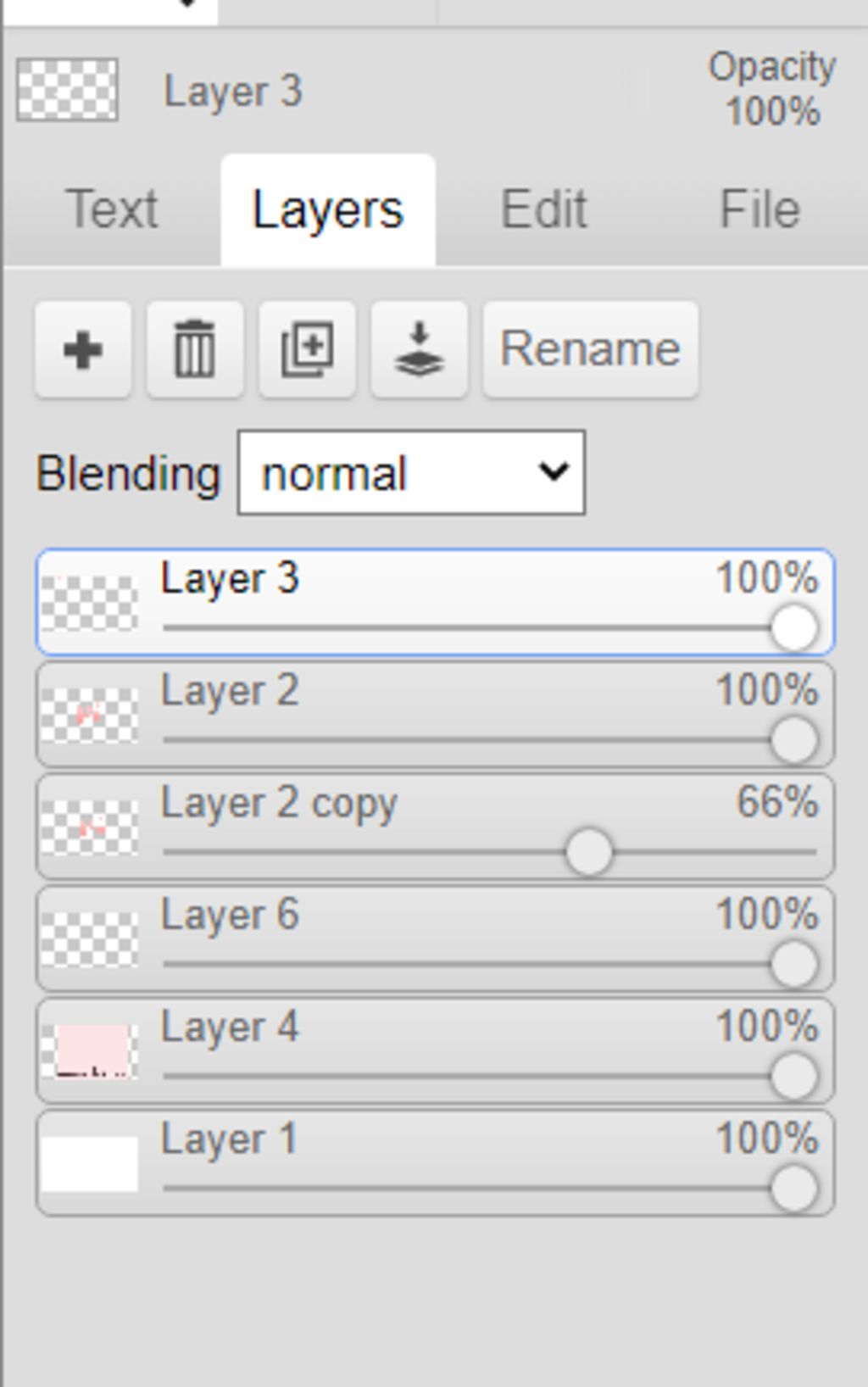Click the Layer 3 opacity slider handle

point(794,628)
